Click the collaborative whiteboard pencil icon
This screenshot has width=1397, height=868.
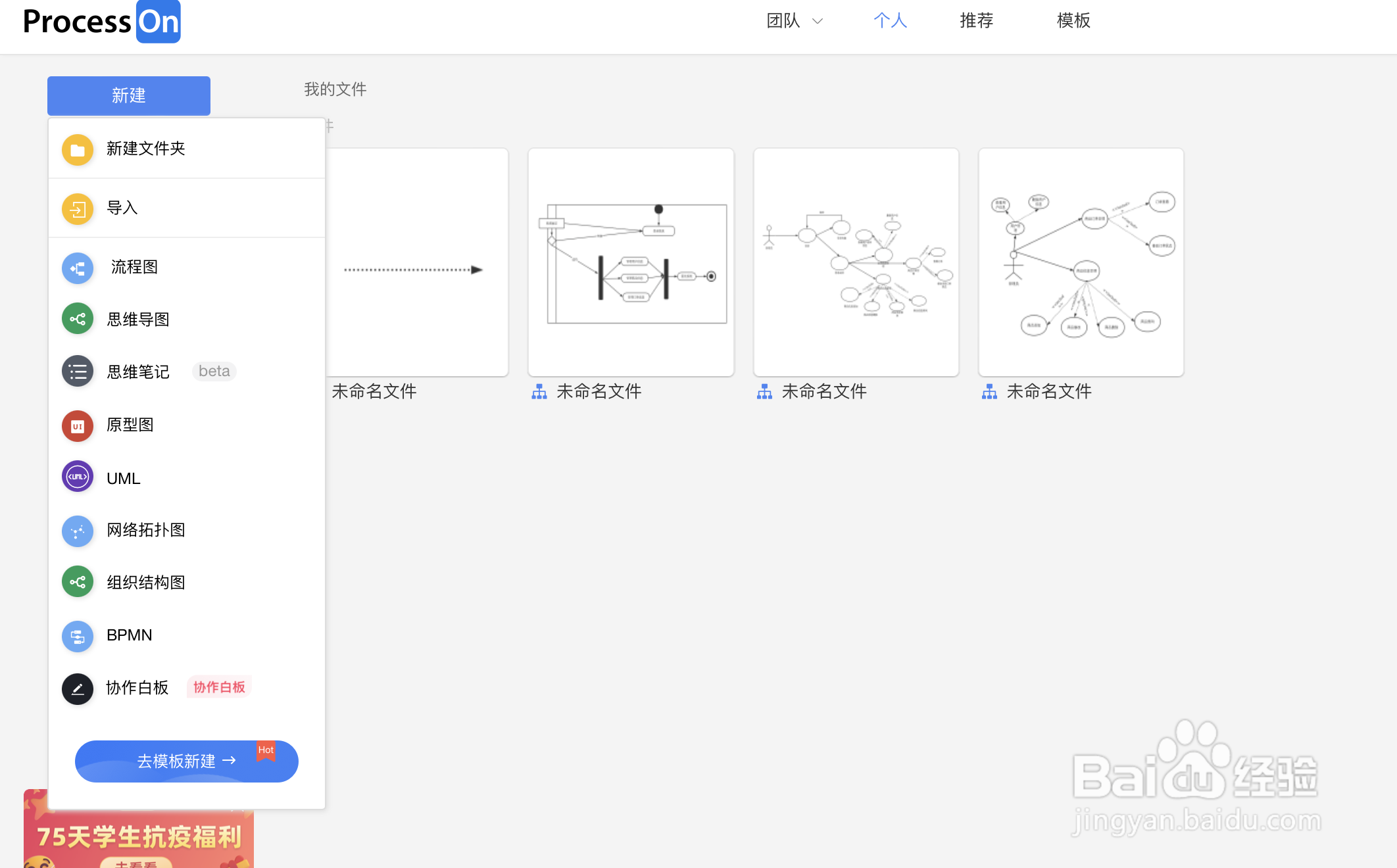click(78, 688)
